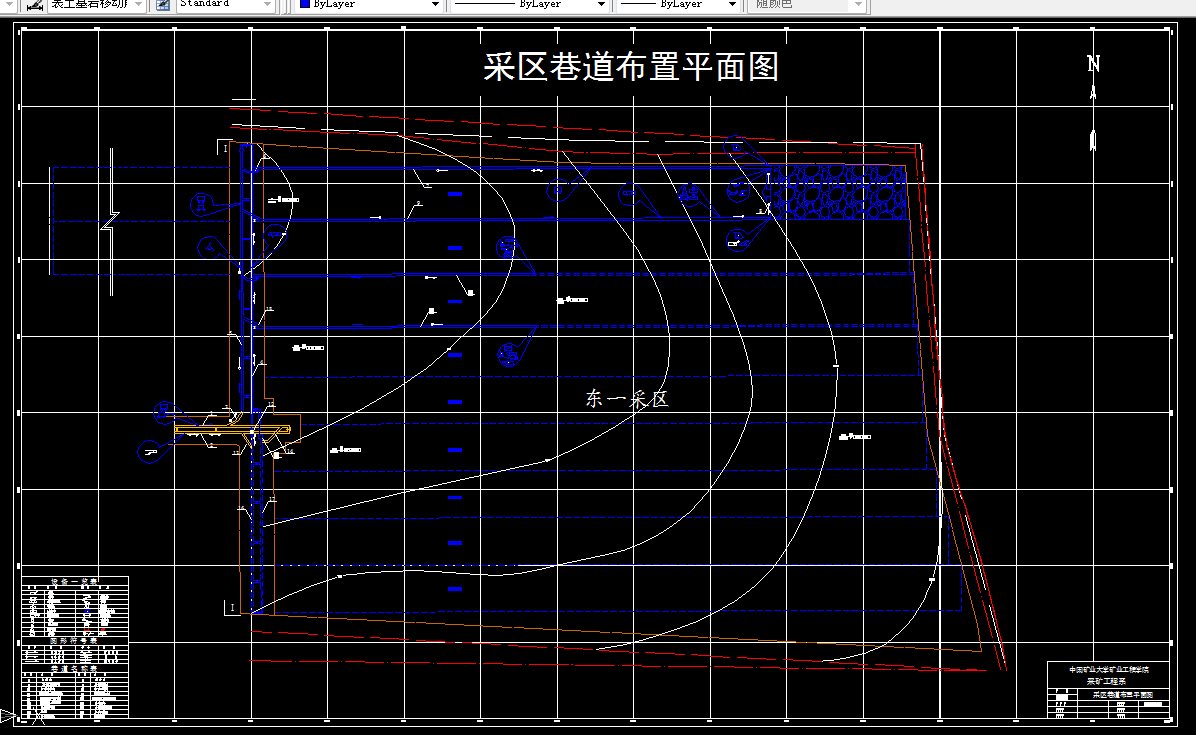Select the Make Object's Layer Current icon
The width and height of the screenshot is (1196, 735).
(x=32, y=4)
